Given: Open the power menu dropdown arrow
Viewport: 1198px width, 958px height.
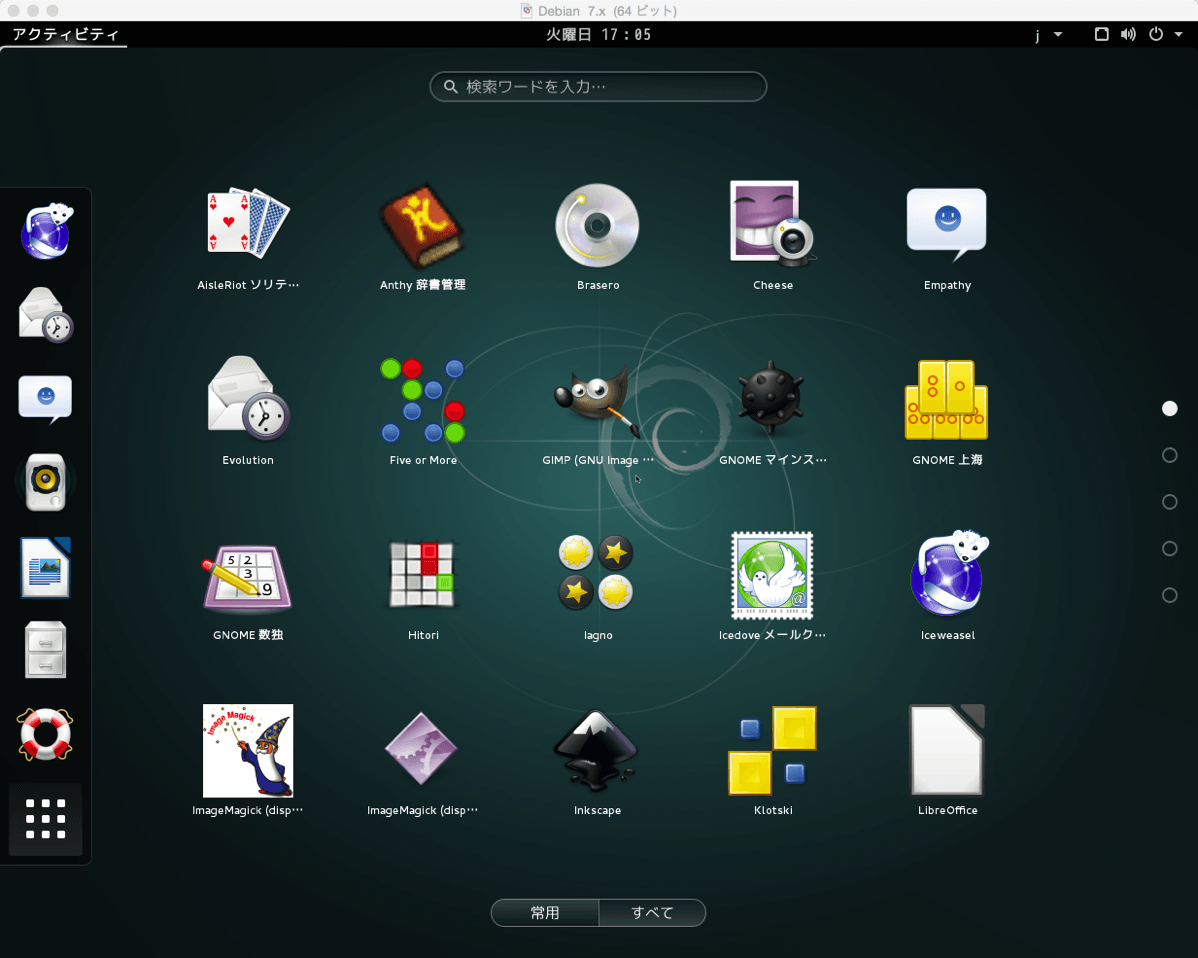Looking at the screenshot, I should [1179, 34].
